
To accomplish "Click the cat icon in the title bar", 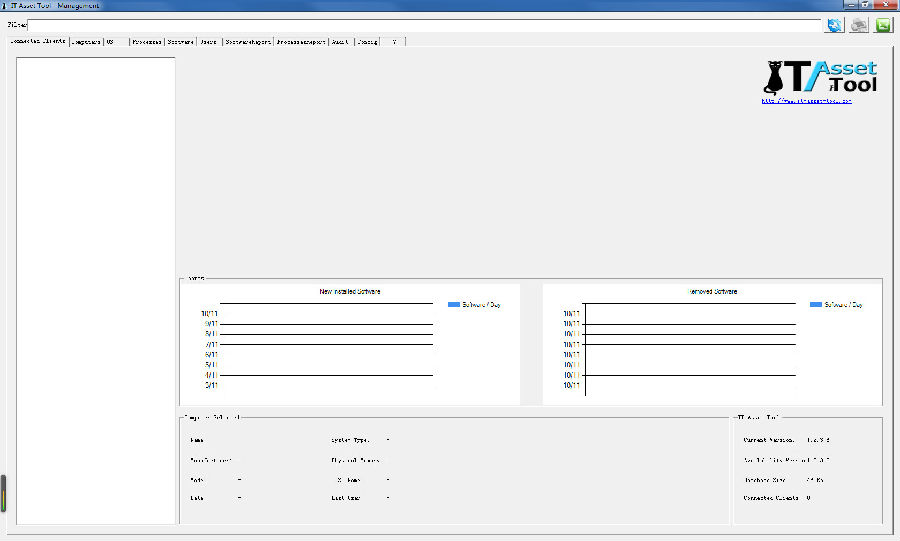I will [5, 5].
